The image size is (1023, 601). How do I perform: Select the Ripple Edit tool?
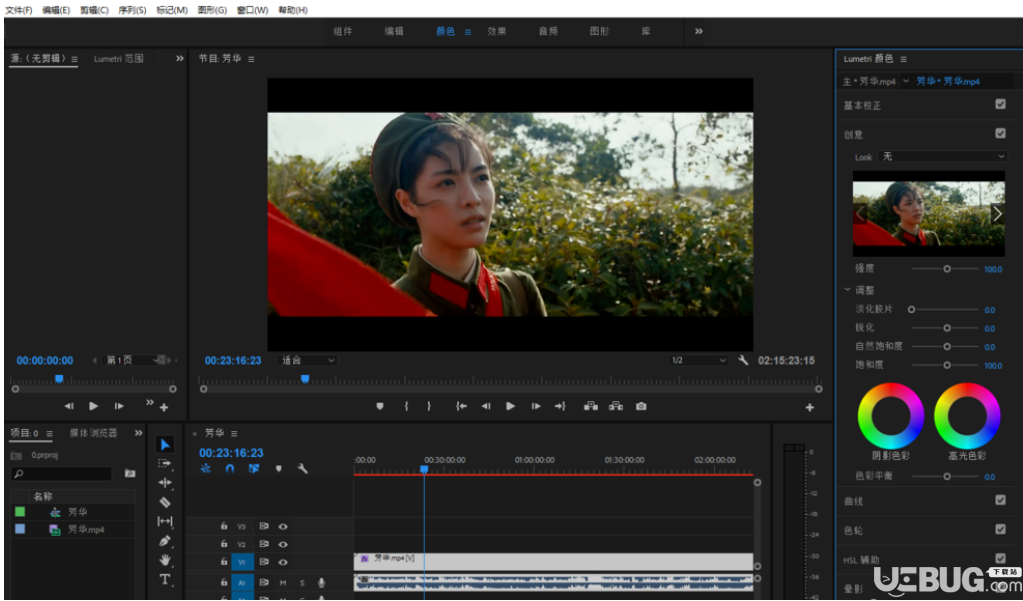(x=165, y=483)
